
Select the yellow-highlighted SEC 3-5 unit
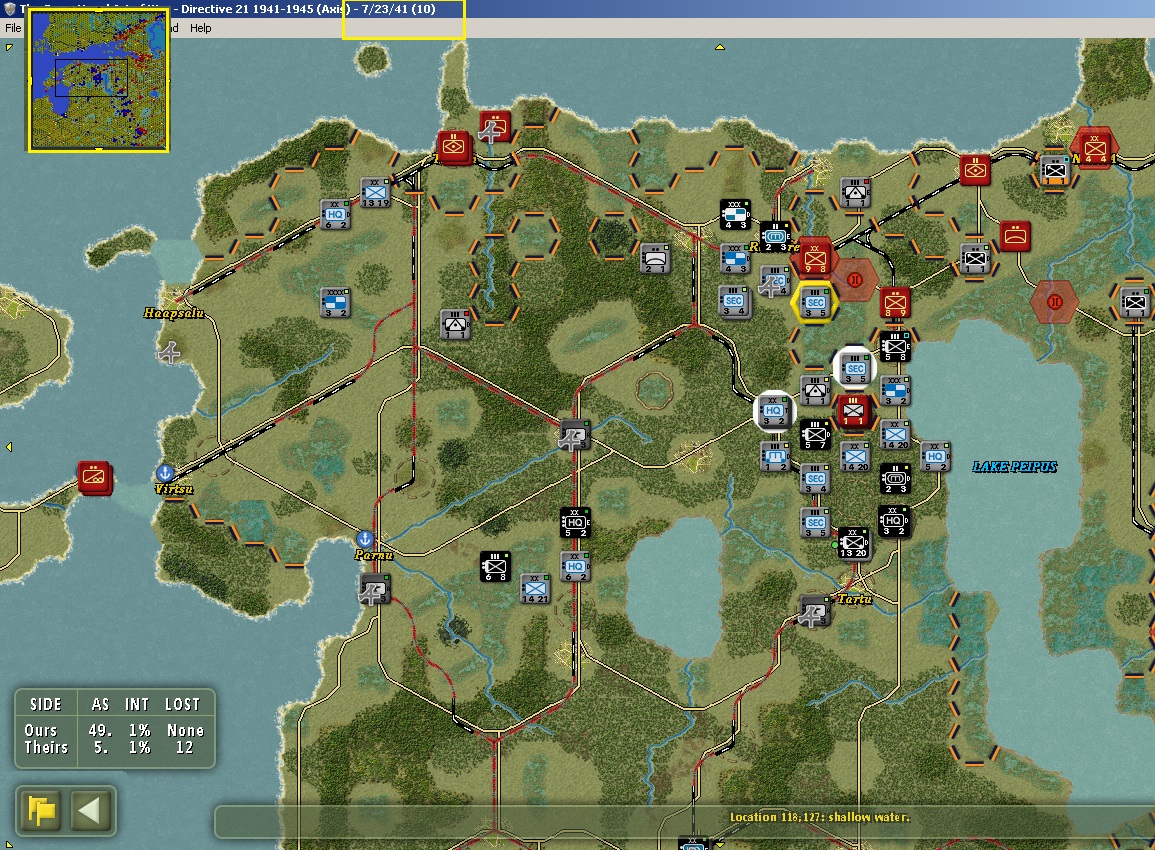(x=815, y=303)
